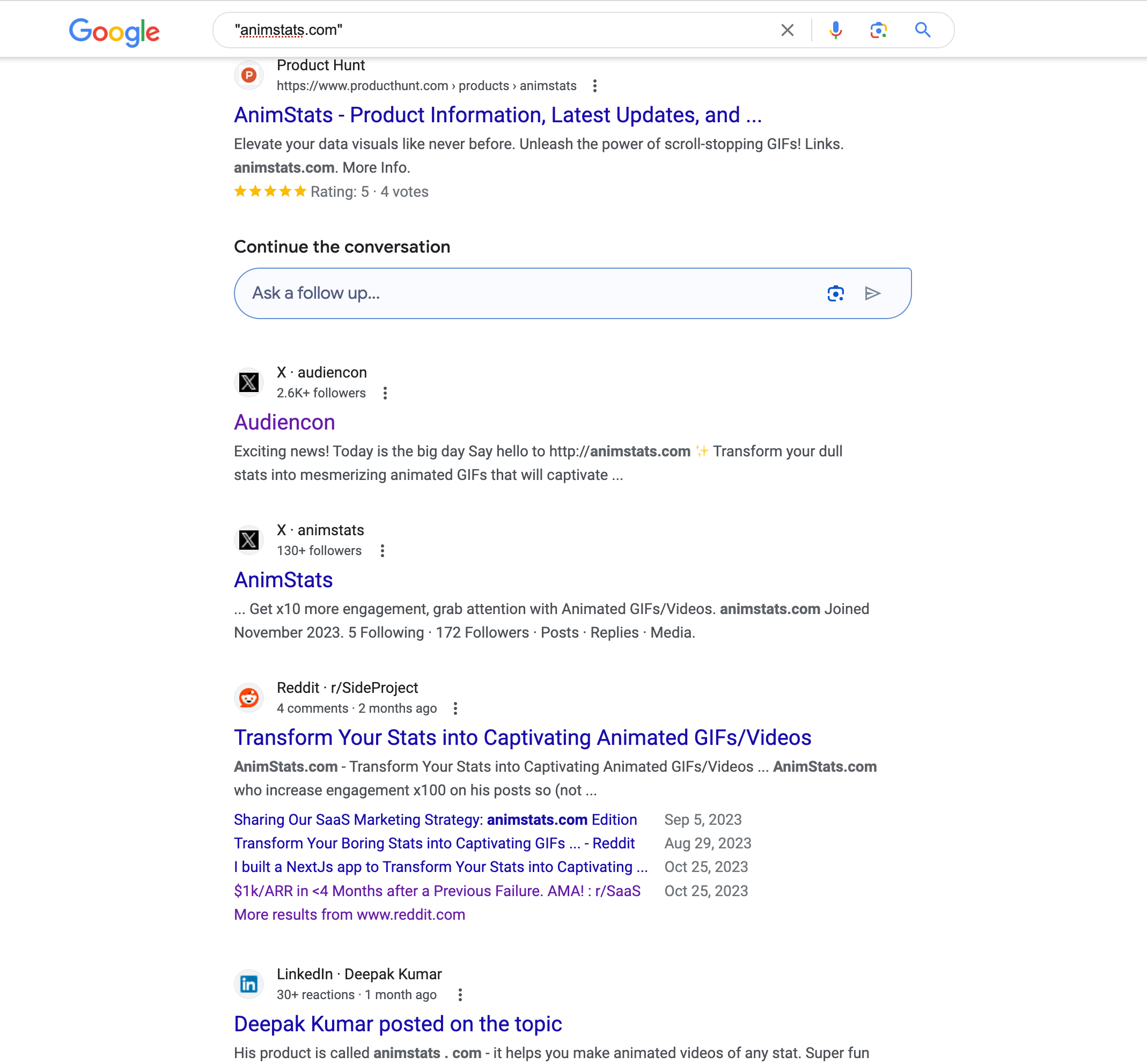Send the follow-up question arrow
The height and width of the screenshot is (1064, 1147).
873,294
